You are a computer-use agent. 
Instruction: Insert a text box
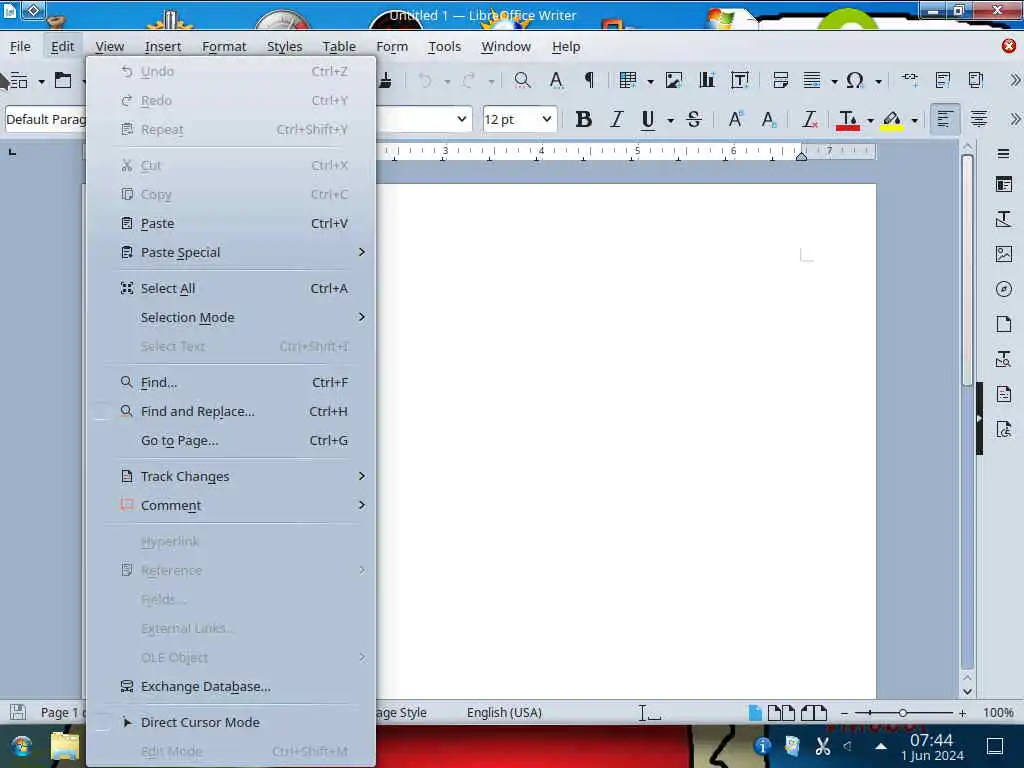(740, 80)
